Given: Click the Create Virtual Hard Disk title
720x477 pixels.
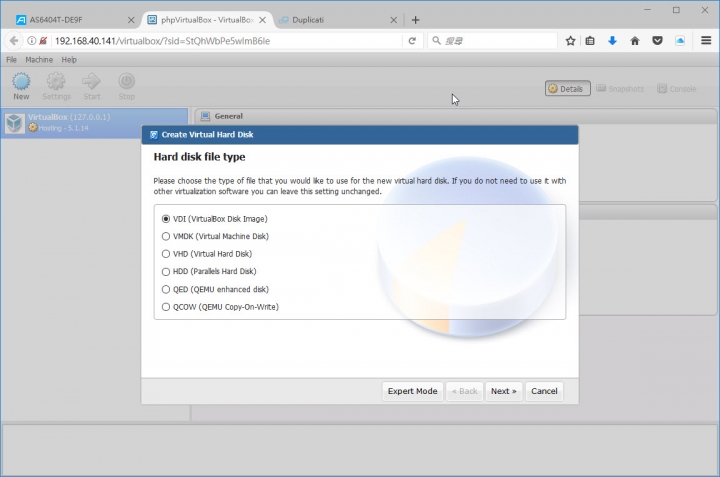Looking at the screenshot, I should pos(207,135).
